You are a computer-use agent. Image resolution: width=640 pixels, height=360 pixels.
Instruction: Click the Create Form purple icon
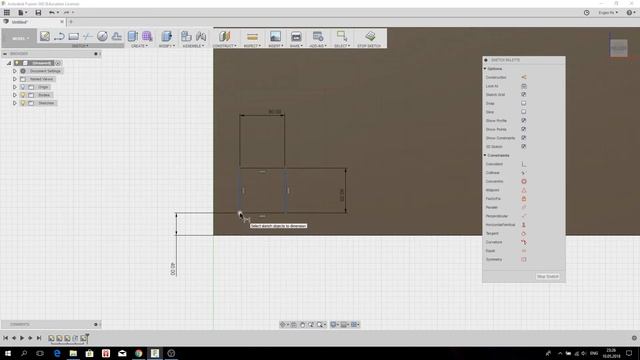click(147, 36)
